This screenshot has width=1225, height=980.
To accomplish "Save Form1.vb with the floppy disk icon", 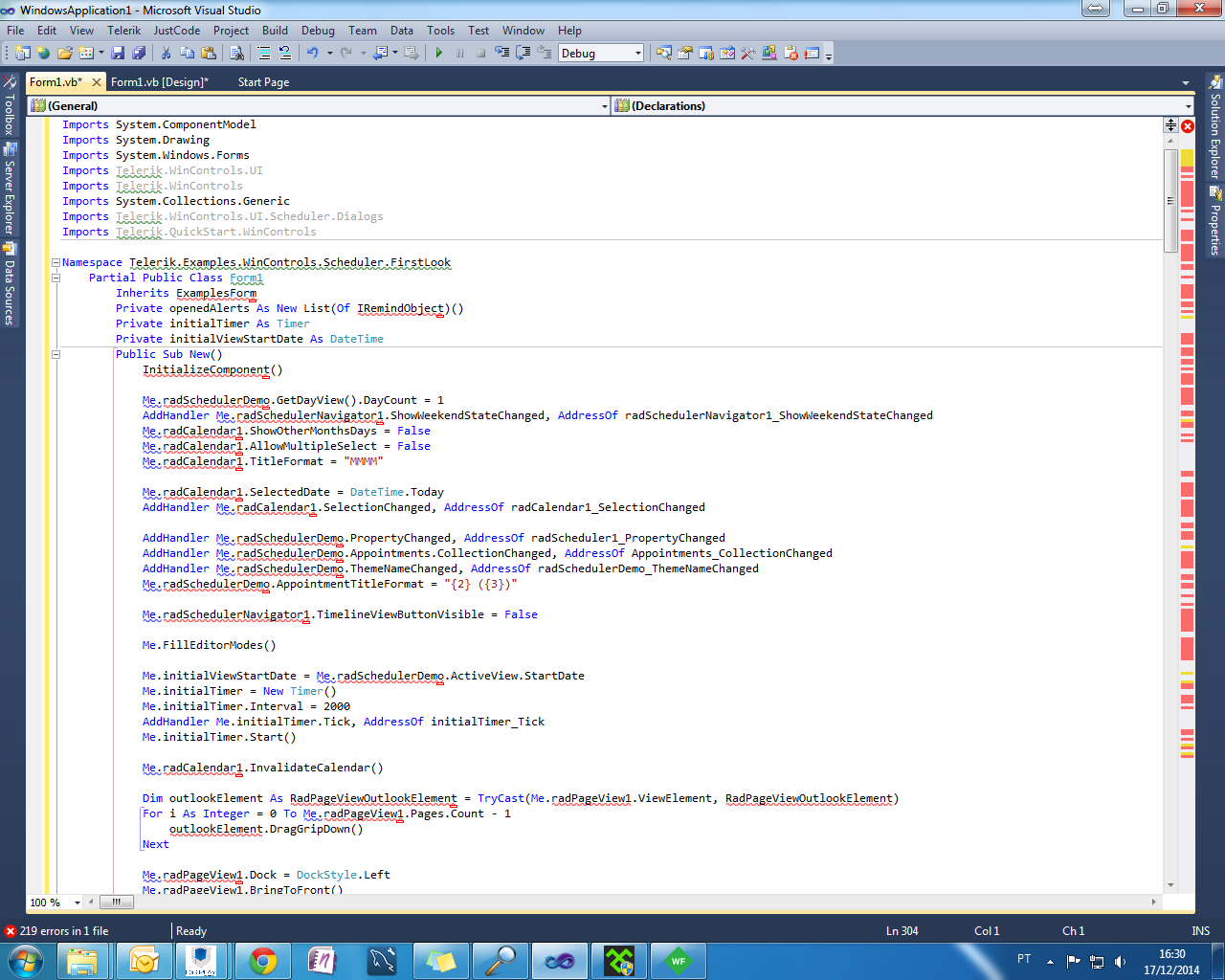I will tap(118, 54).
